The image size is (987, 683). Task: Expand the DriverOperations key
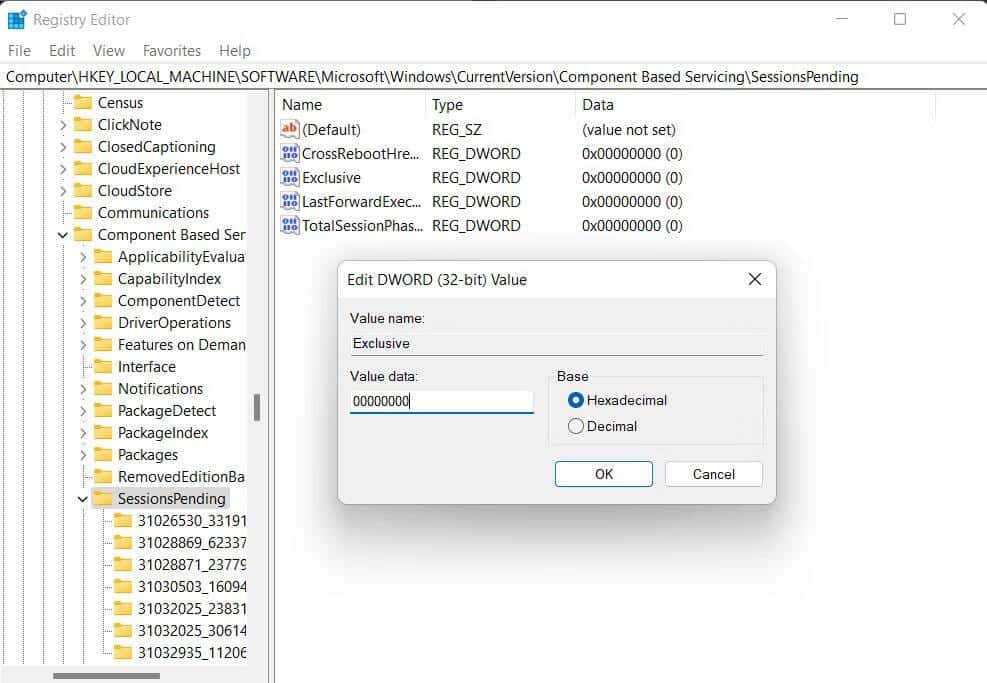(x=85, y=322)
